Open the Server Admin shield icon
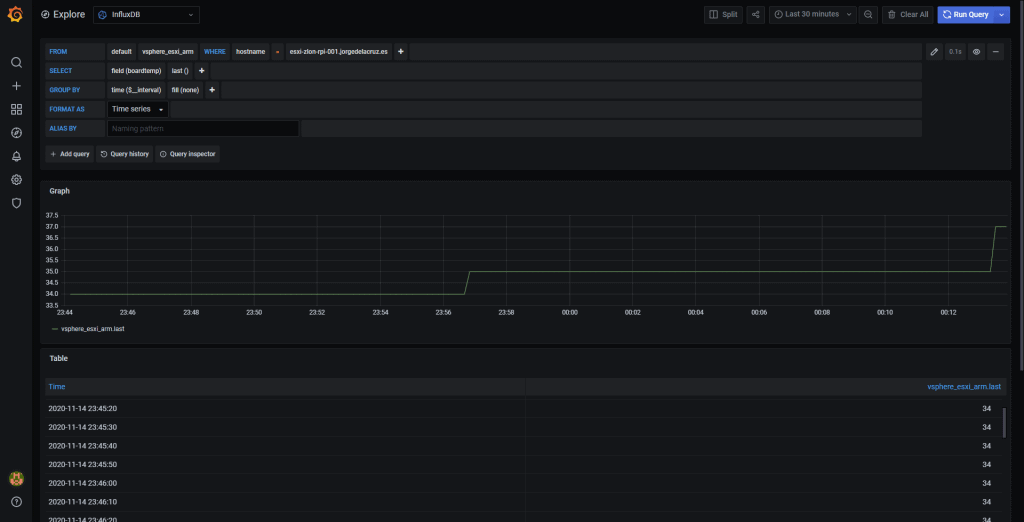The height and width of the screenshot is (522, 1024). [x=16, y=203]
